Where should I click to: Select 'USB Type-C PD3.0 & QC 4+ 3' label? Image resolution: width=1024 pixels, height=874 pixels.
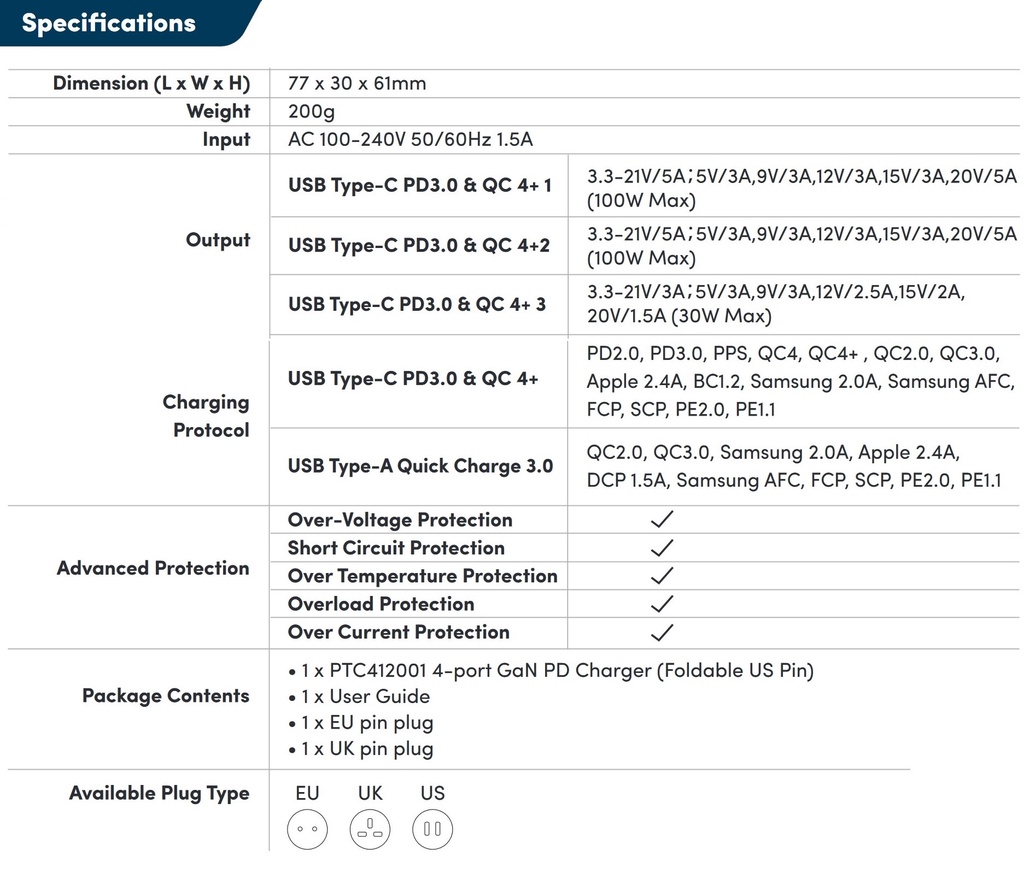[x=417, y=304]
